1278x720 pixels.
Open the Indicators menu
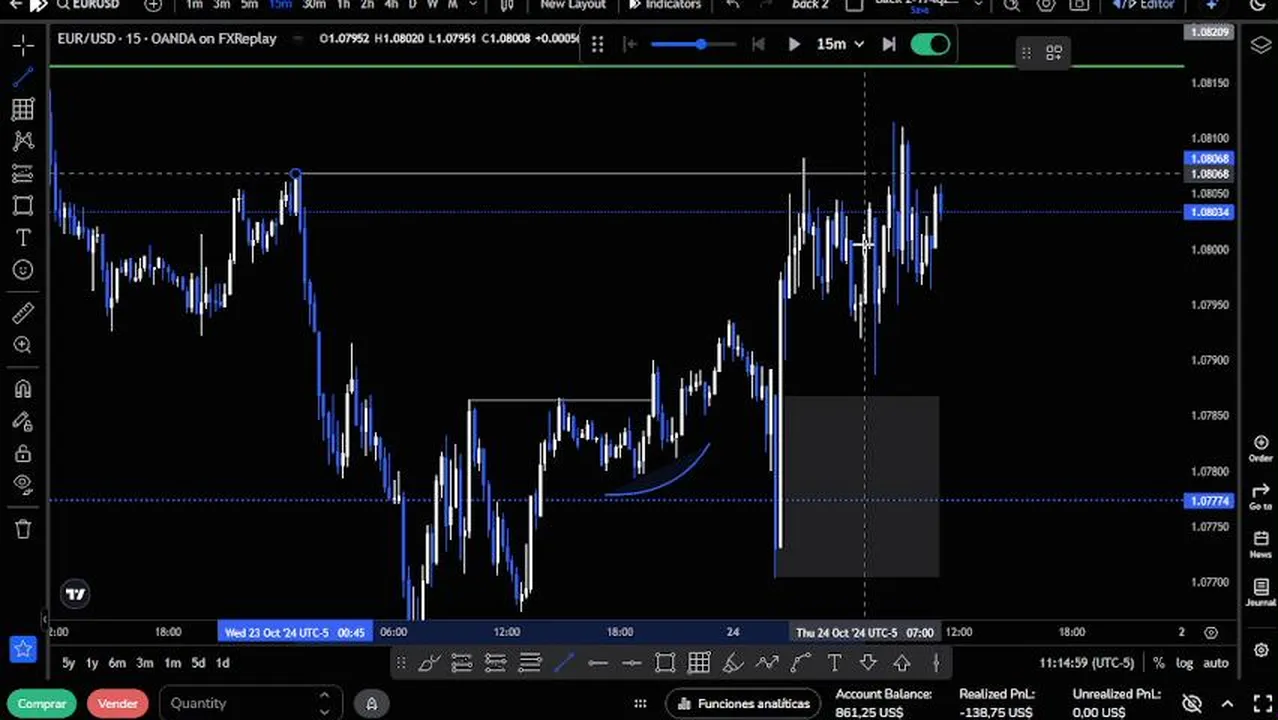tap(665, 5)
